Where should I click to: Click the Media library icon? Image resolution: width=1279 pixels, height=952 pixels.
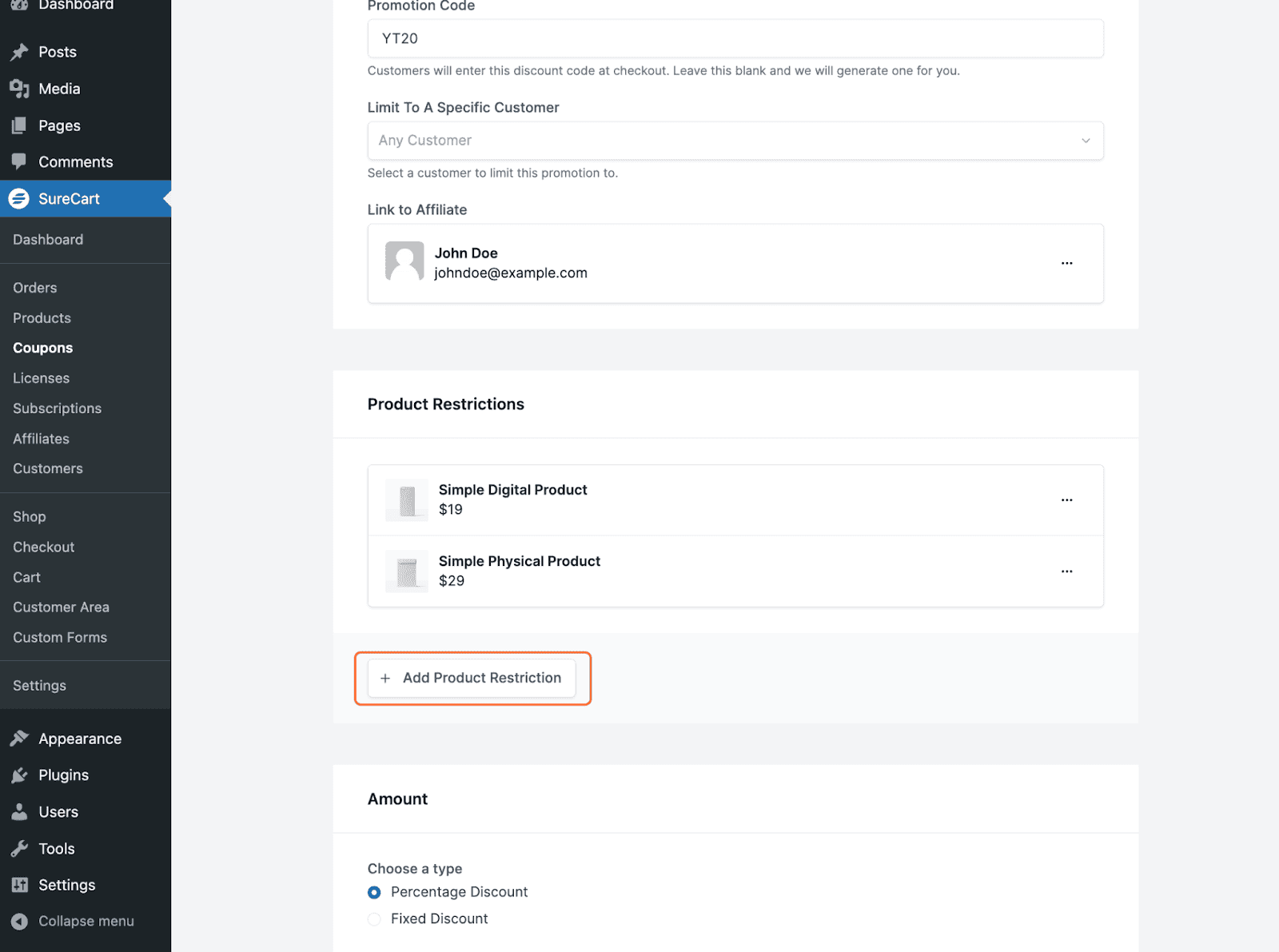pyautogui.click(x=21, y=88)
